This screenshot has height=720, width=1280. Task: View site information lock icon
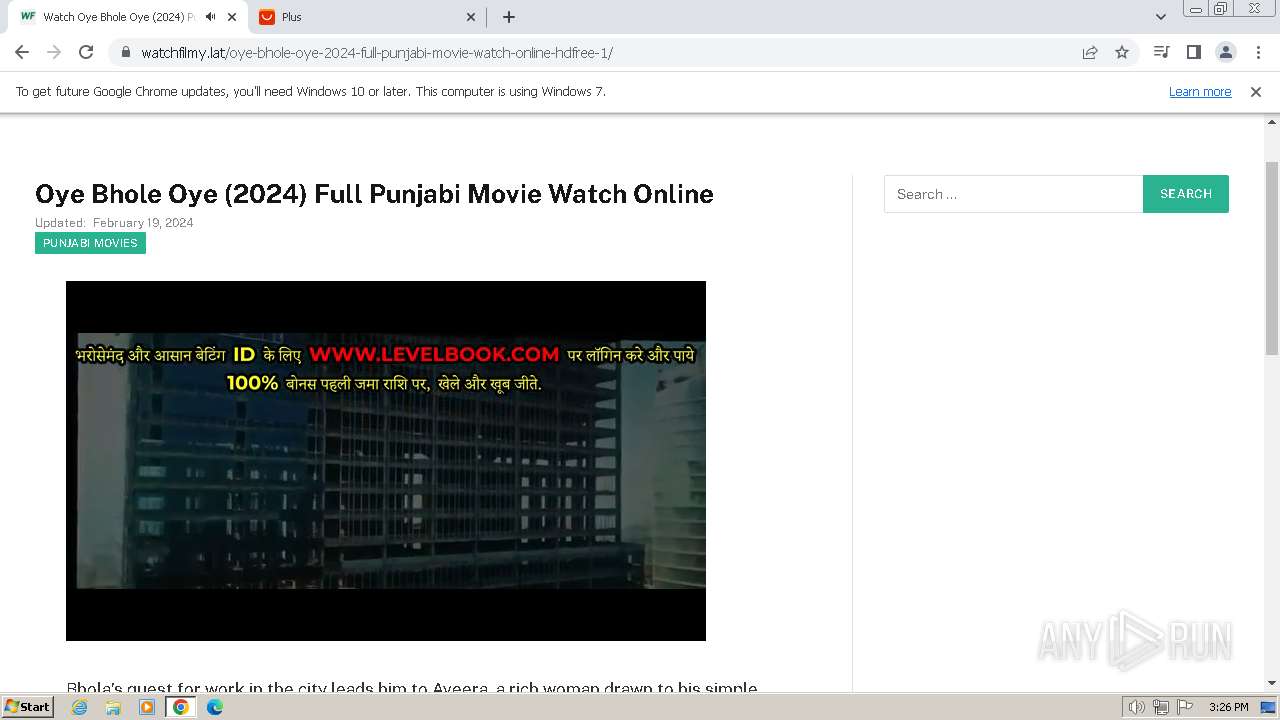(x=125, y=52)
